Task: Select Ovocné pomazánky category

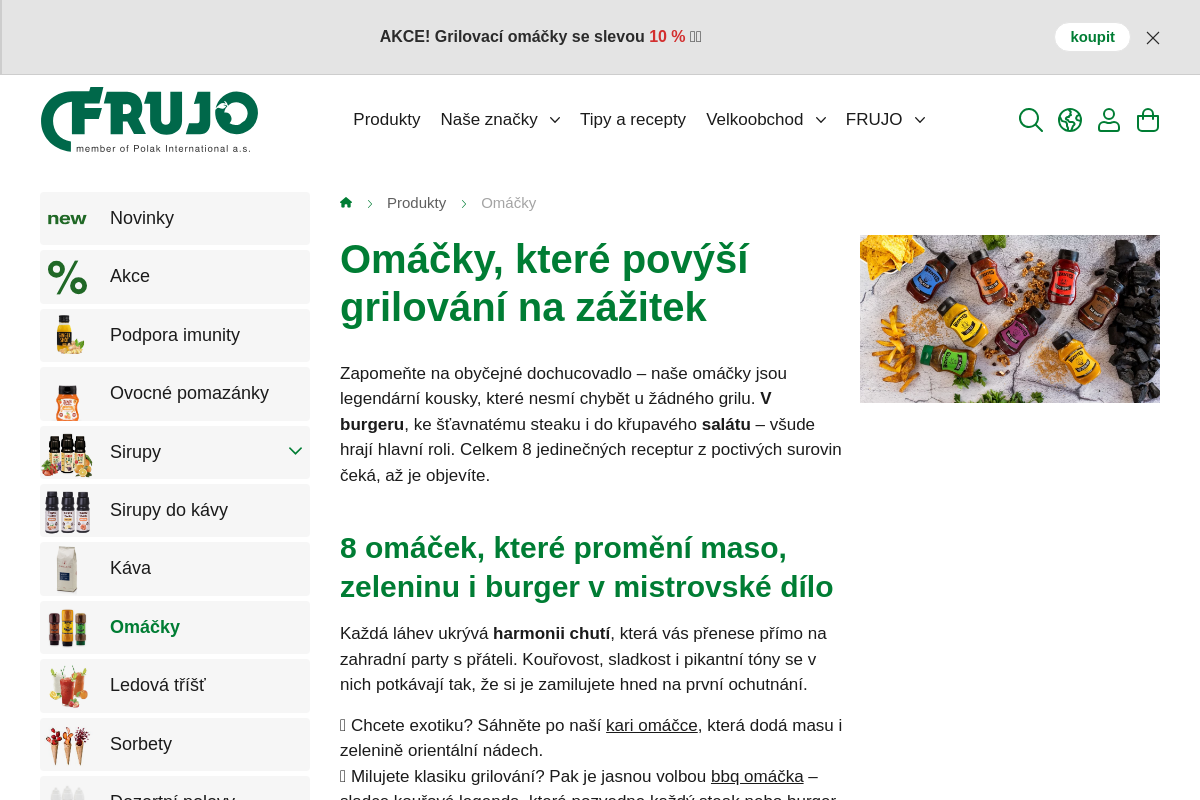Action: [x=175, y=393]
